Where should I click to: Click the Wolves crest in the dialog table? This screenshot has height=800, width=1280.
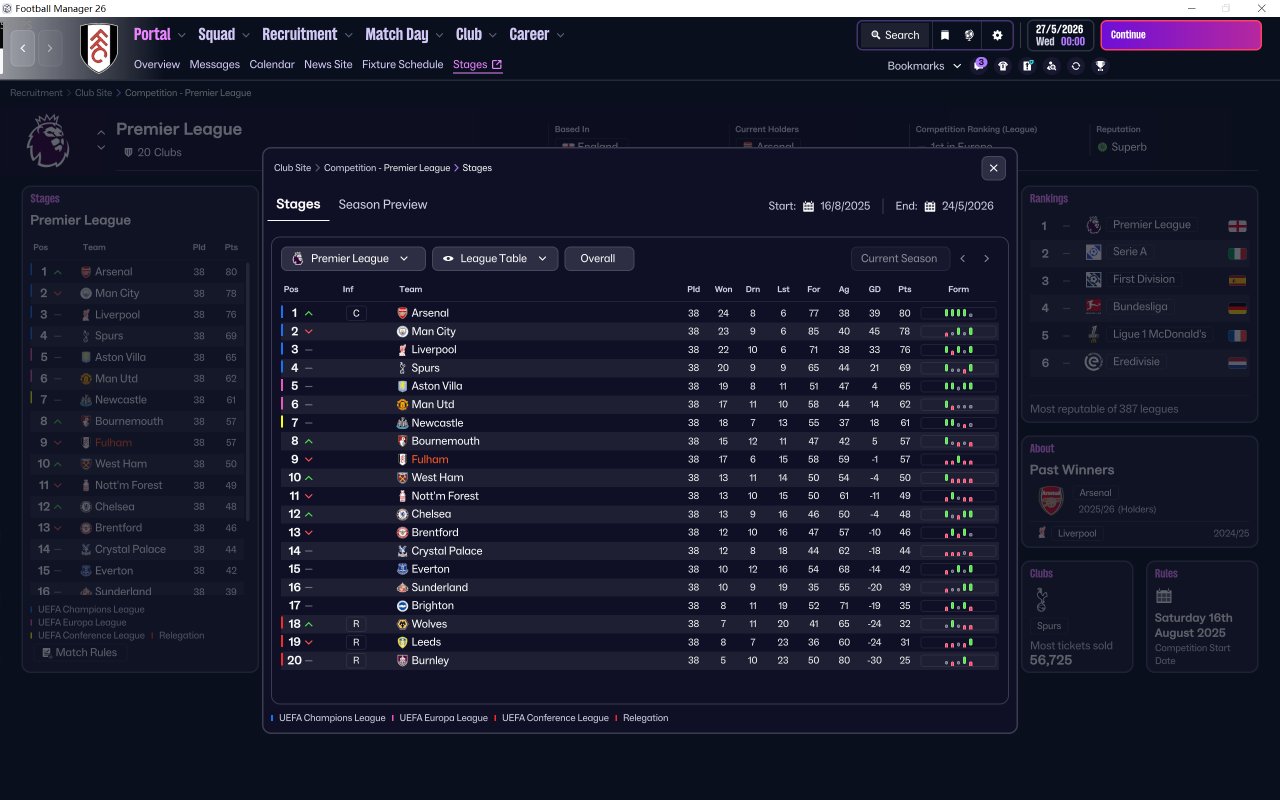[402, 624]
